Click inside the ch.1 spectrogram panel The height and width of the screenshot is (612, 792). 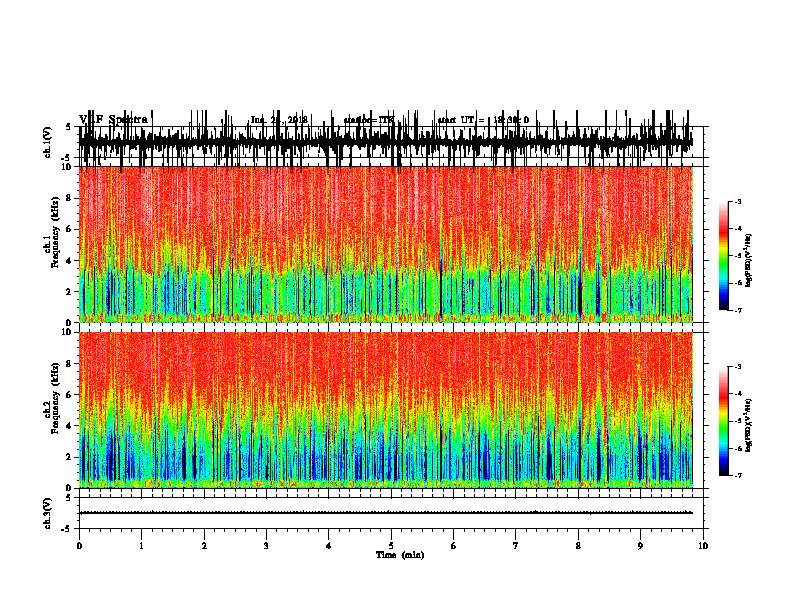(386, 244)
